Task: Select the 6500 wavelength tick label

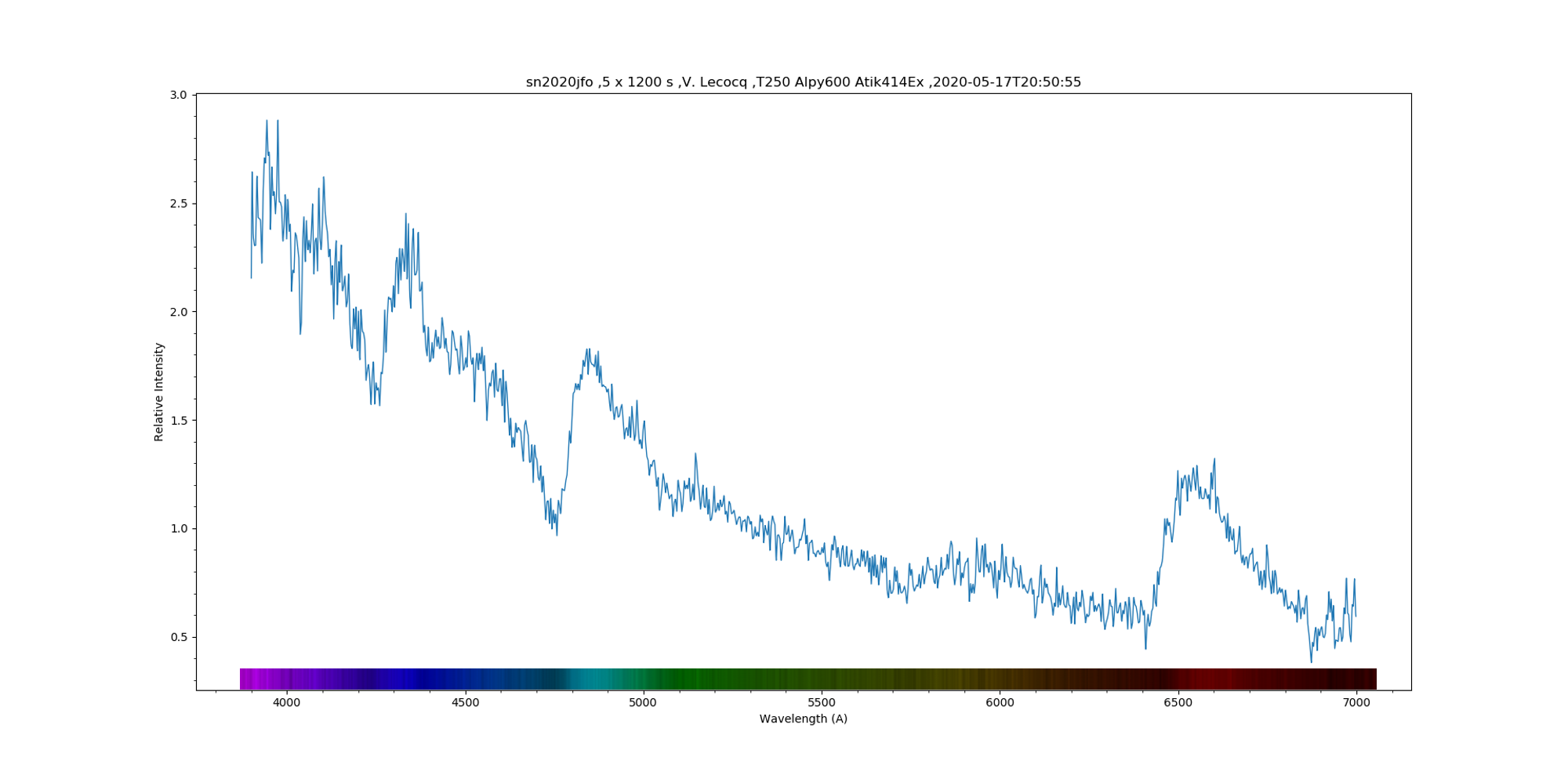Action: 1178,703
